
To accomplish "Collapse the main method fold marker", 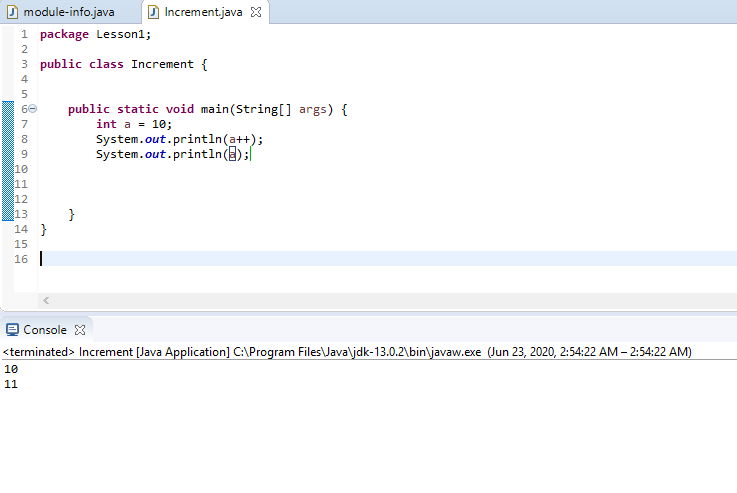I will pyautogui.click(x=32, y=109).
